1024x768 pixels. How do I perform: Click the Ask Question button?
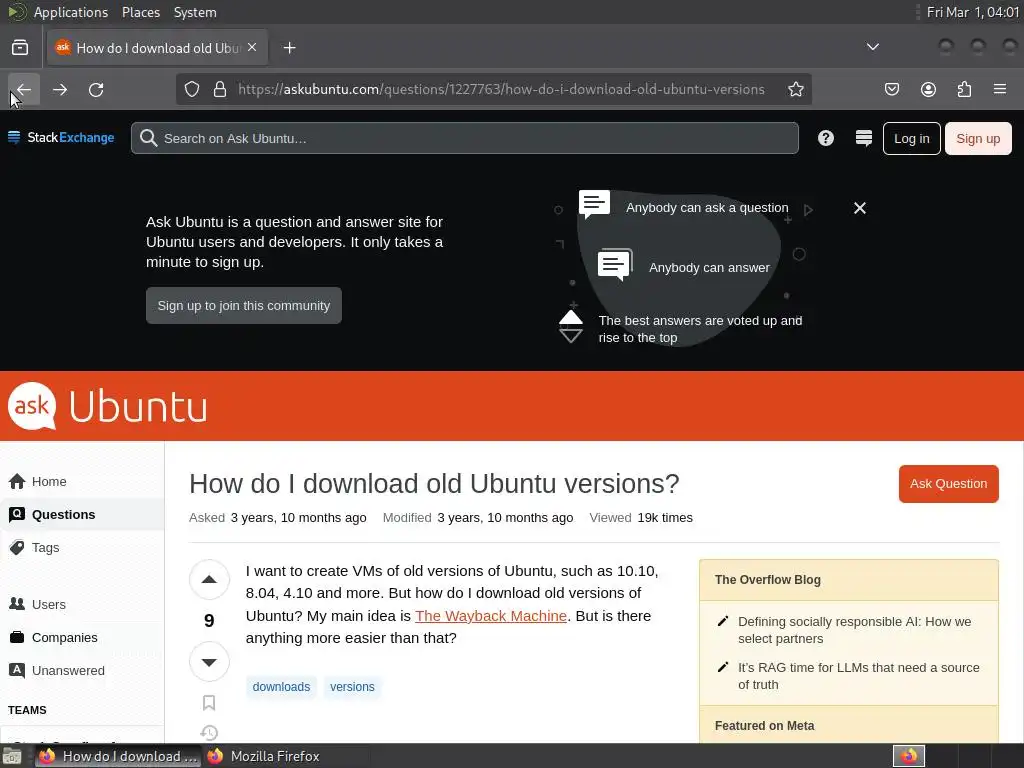tap(948, 484)
